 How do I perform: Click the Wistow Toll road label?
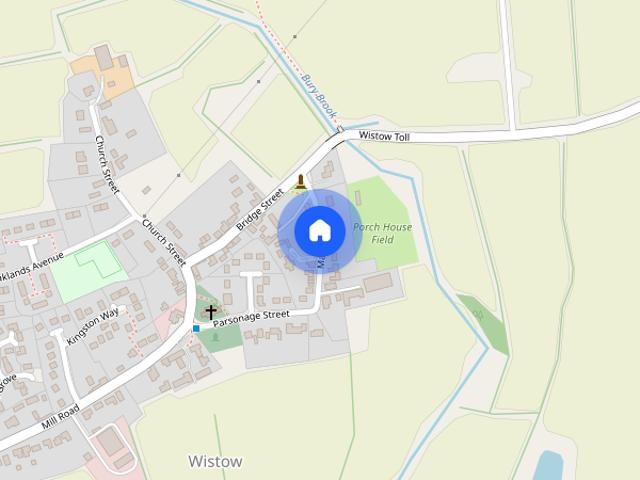coord(384,136)
